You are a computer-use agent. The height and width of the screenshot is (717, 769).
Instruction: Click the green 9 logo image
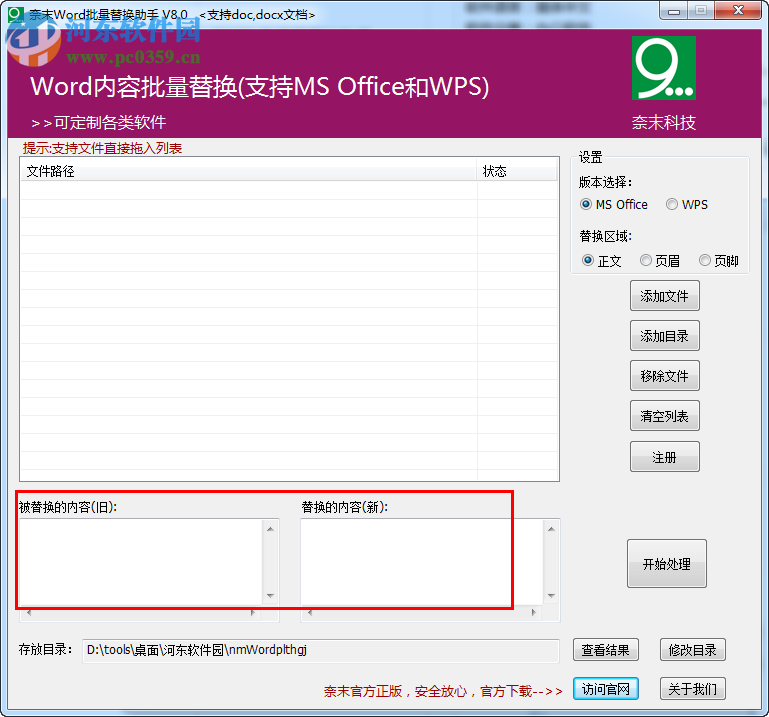pyautogui.click(x=664, y=68)
